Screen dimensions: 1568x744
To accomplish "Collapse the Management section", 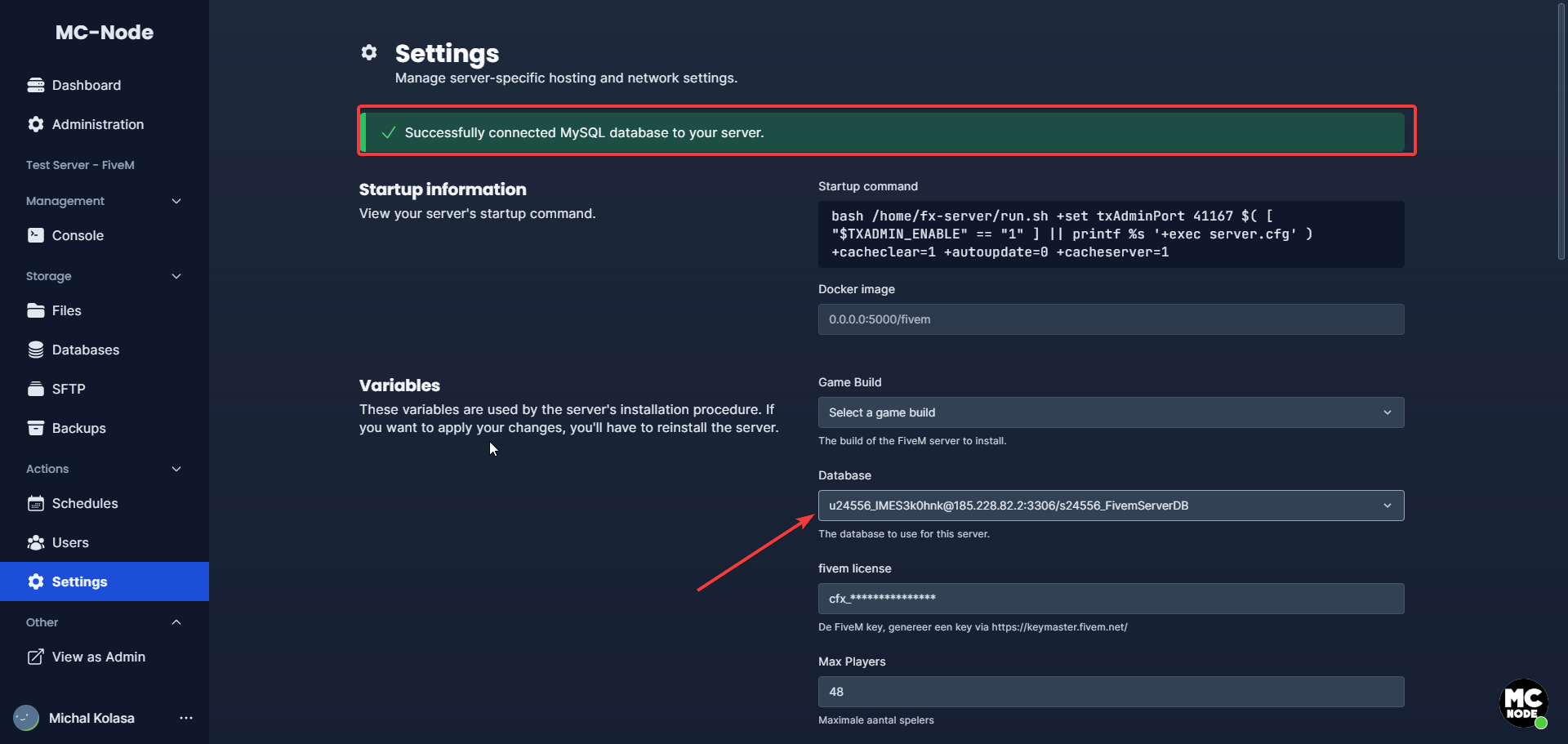I will (176, 201).
